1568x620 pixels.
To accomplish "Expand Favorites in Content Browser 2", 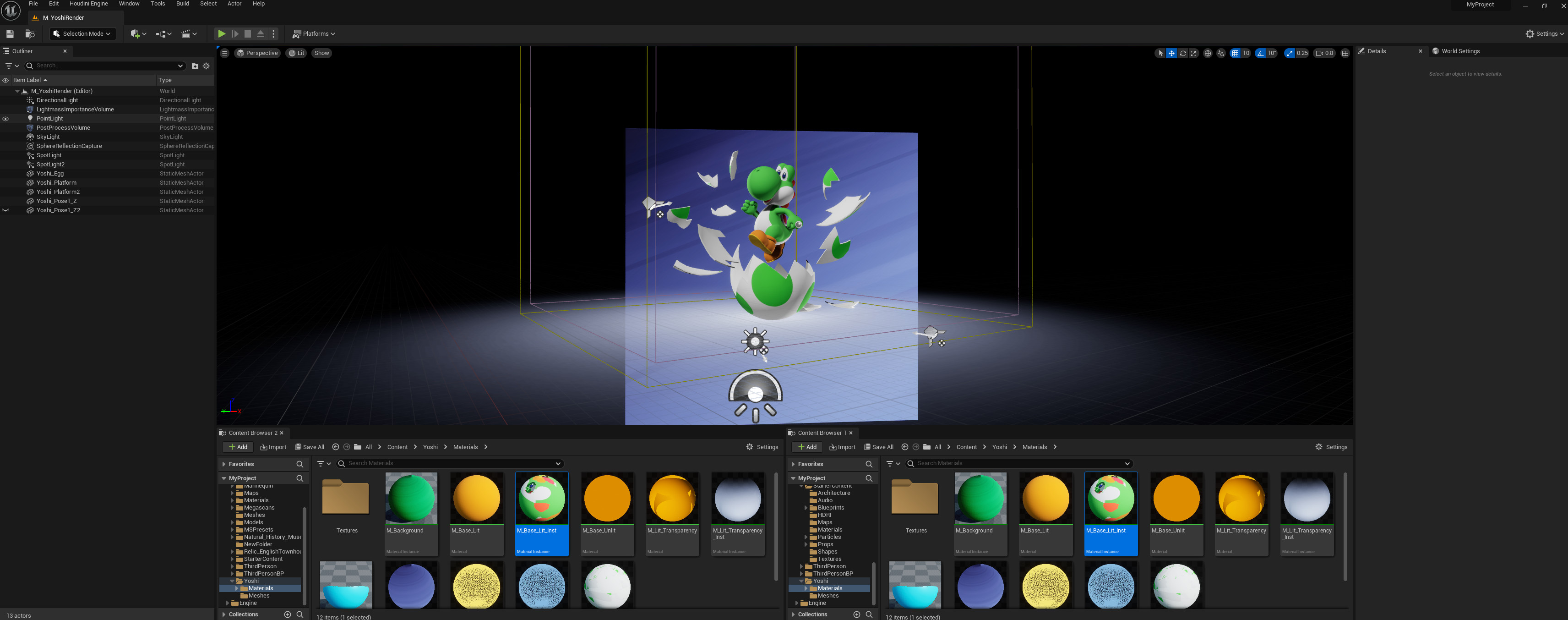I will (224, 464).
